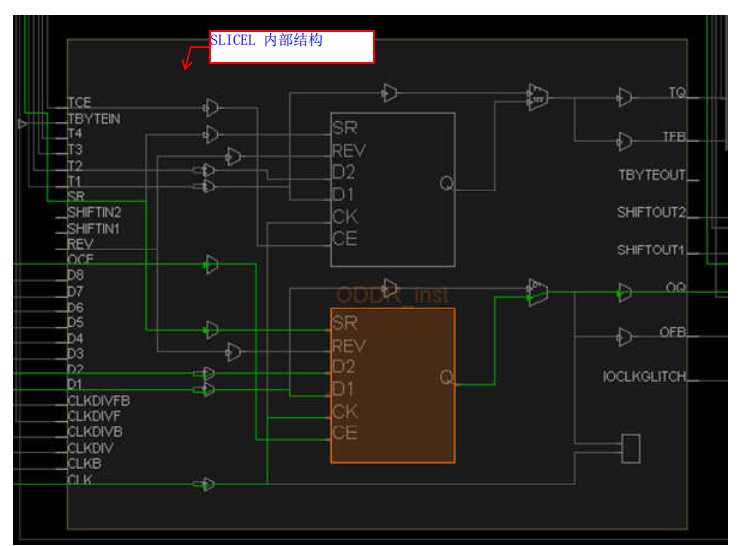Viewport: 749px width, 546px height.
Task: Select the CLKDIV input pin
Action: pyautogui.click(x=91, y=448)
